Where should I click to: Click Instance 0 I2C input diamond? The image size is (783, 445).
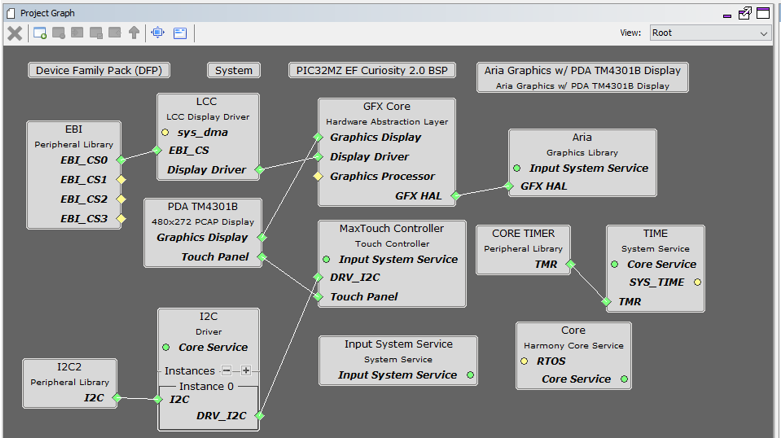[x=158, y=399]
